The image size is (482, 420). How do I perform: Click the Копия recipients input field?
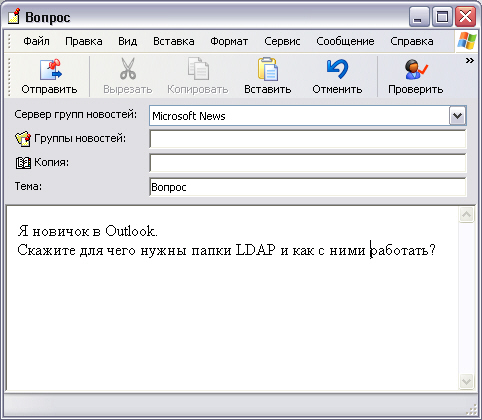click(x=308, y=163)
